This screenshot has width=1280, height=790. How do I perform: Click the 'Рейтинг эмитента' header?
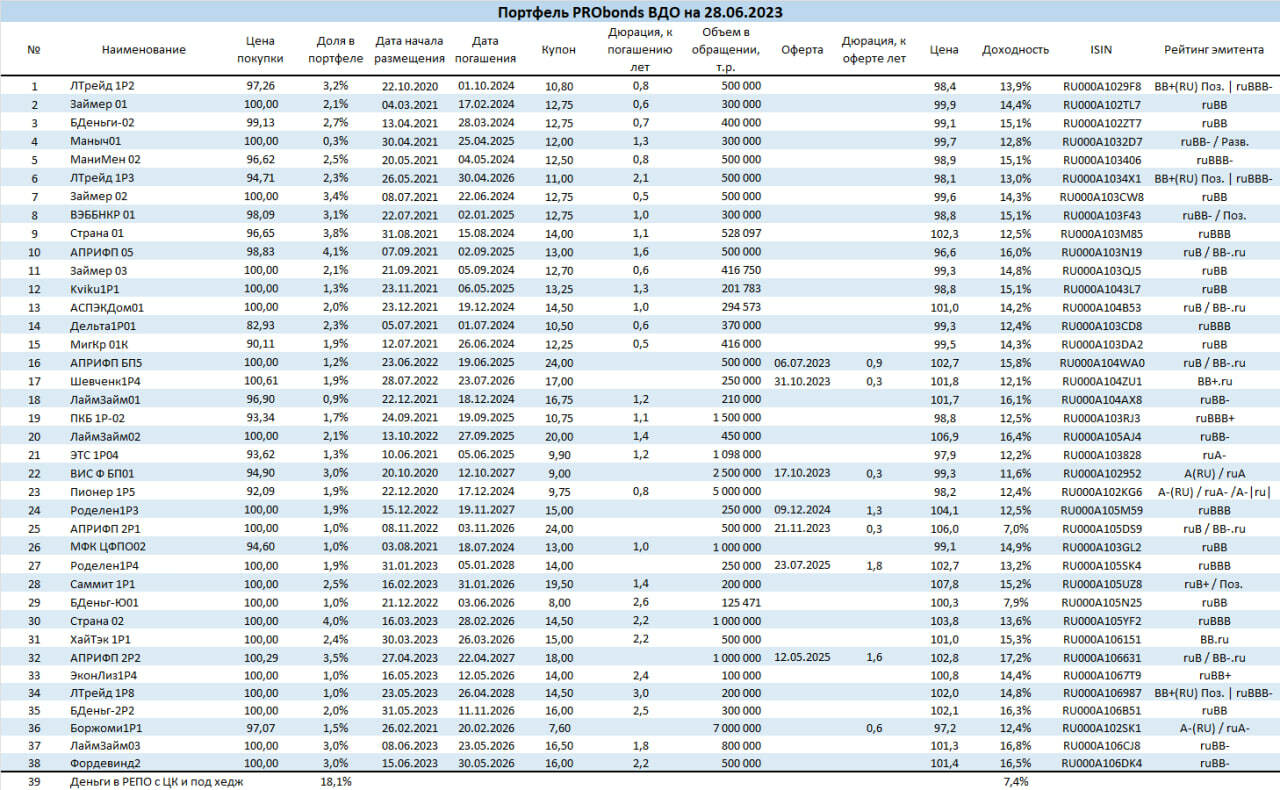(x=1214, y=50)
